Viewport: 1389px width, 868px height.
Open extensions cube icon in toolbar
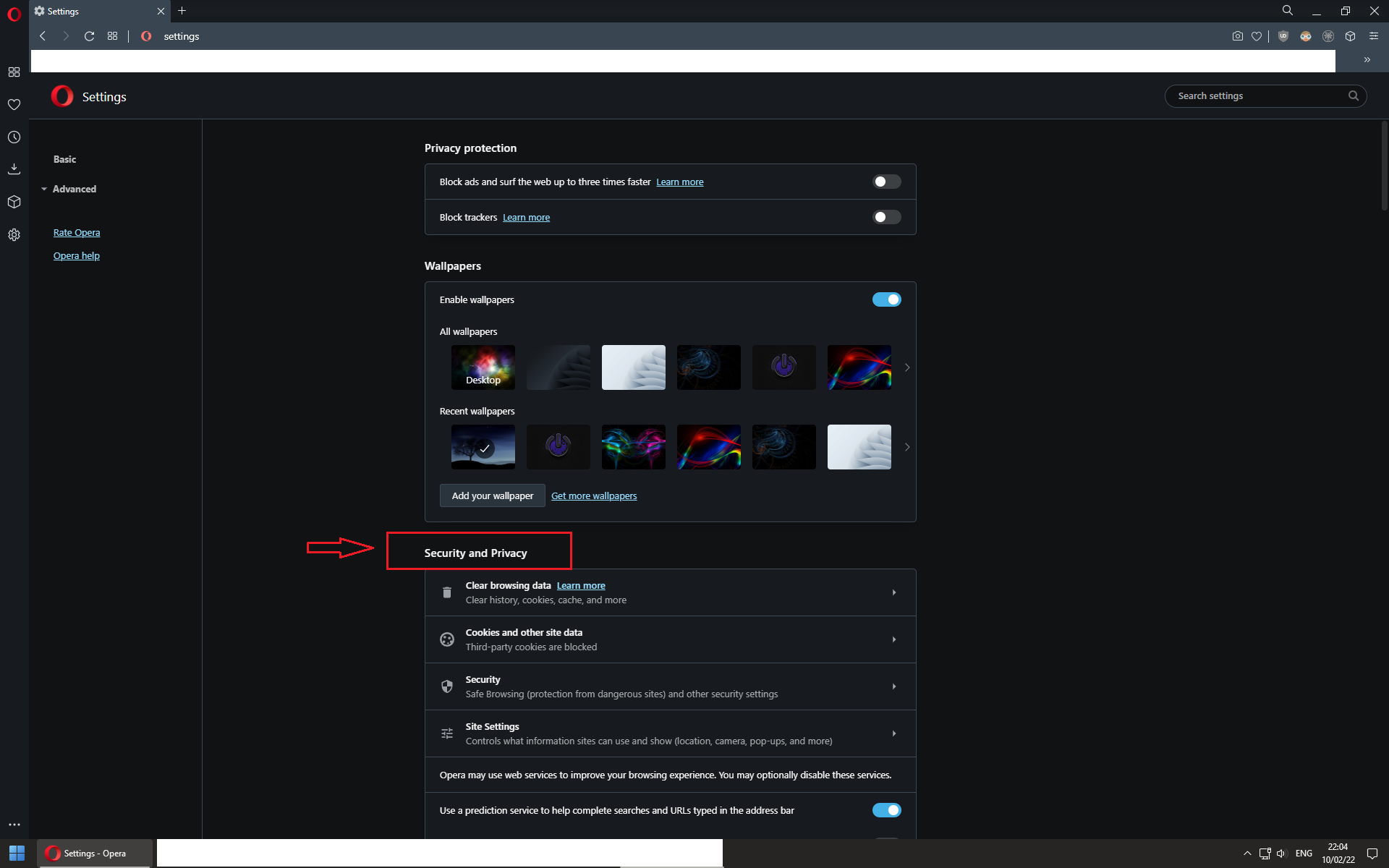point(1350,36)
